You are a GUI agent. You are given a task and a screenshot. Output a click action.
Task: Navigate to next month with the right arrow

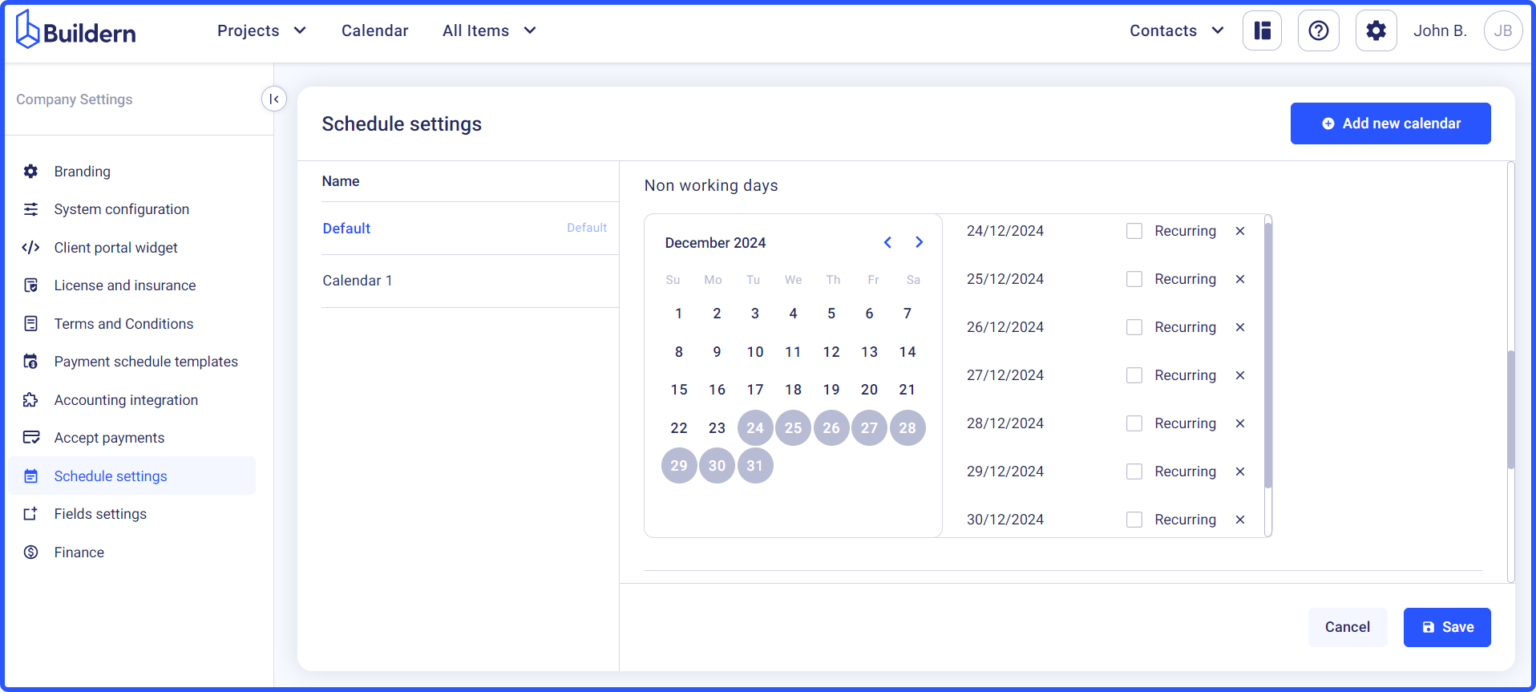click(x=919, y=241)
